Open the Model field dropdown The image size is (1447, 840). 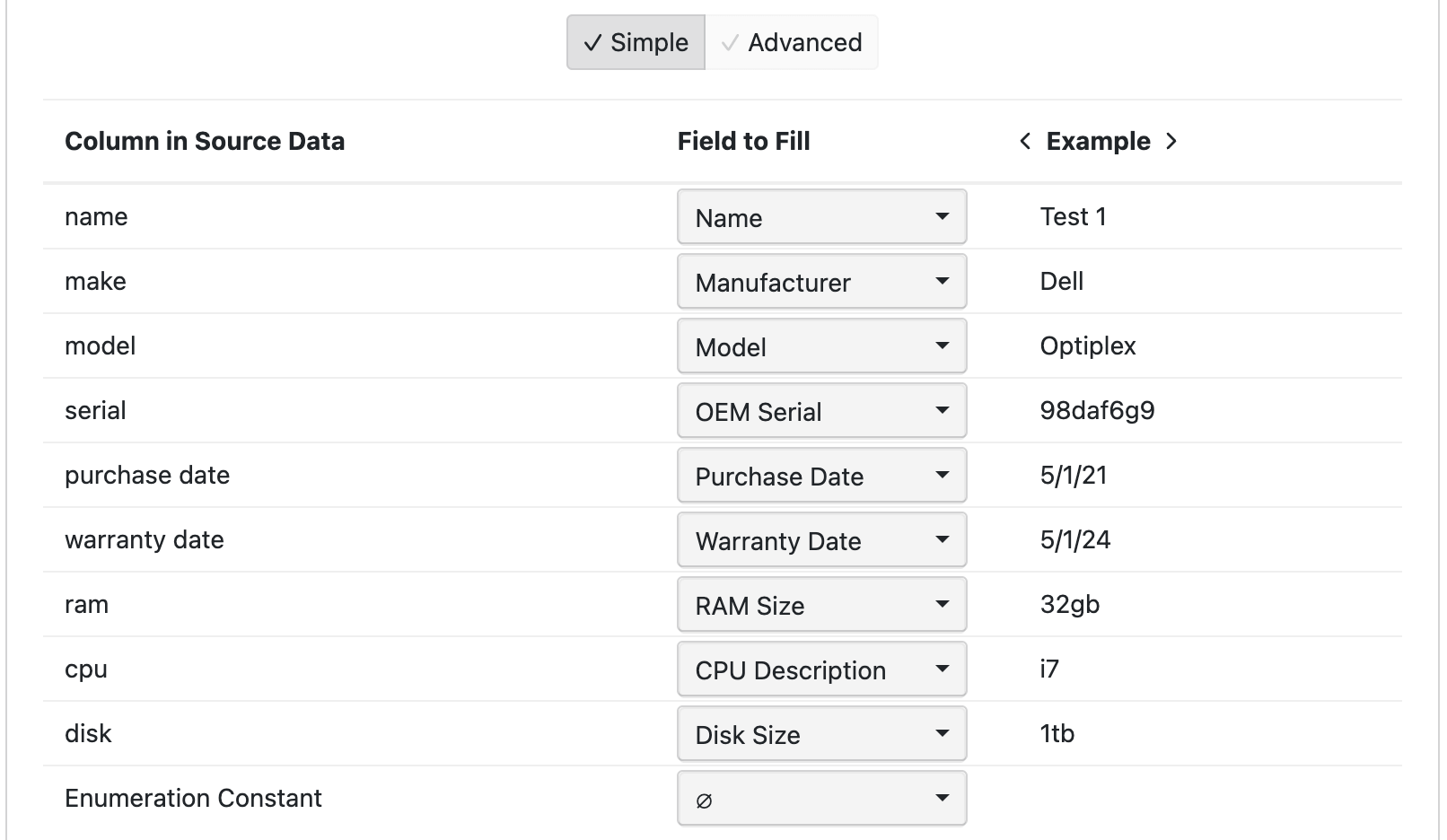(x=821, y=346)
